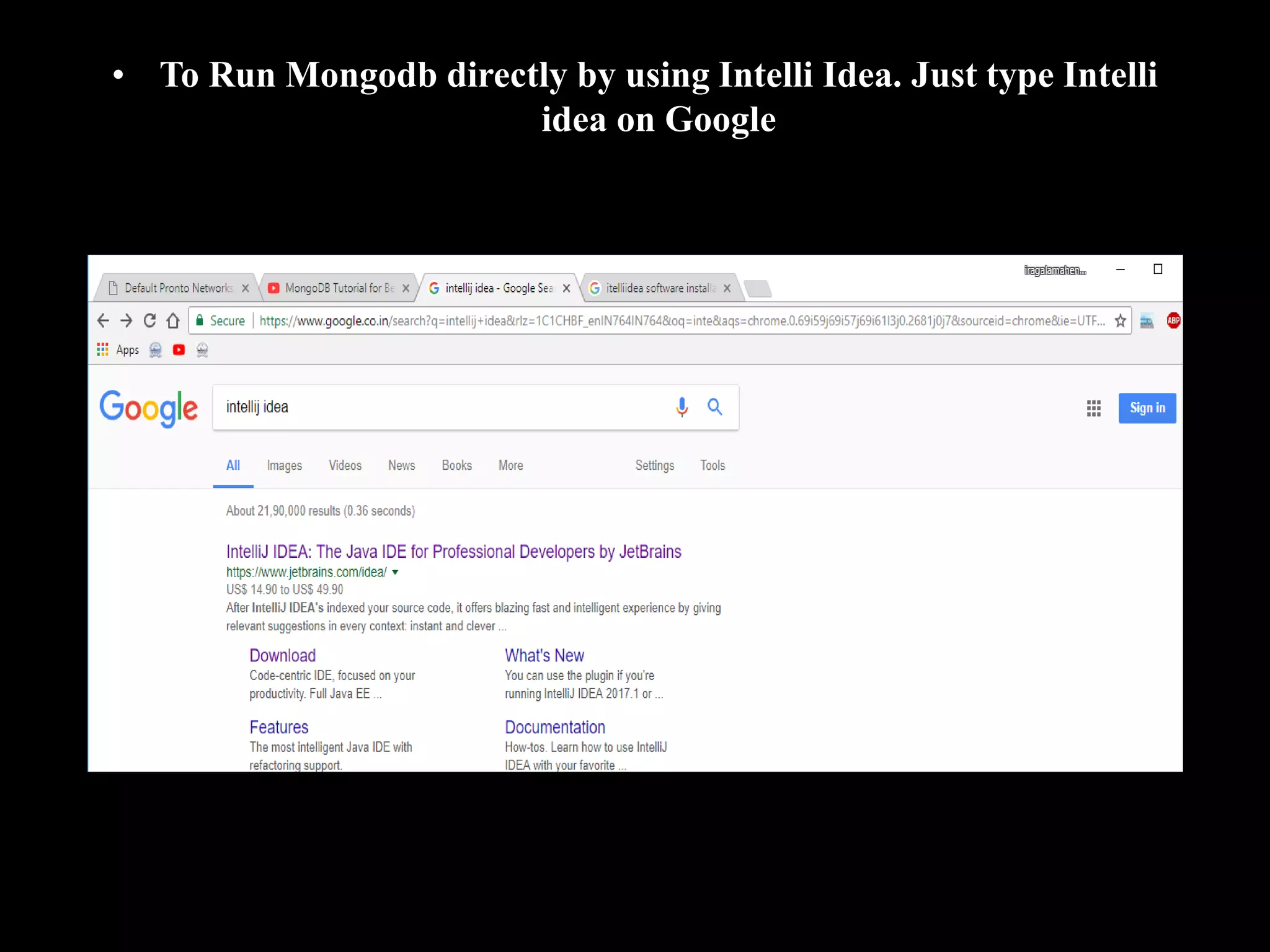The height and width of the screenshot is (952, 1270).
Task: Click the 'US$ 14.90 to US$ 49.90' text
Action: point(285,589)
